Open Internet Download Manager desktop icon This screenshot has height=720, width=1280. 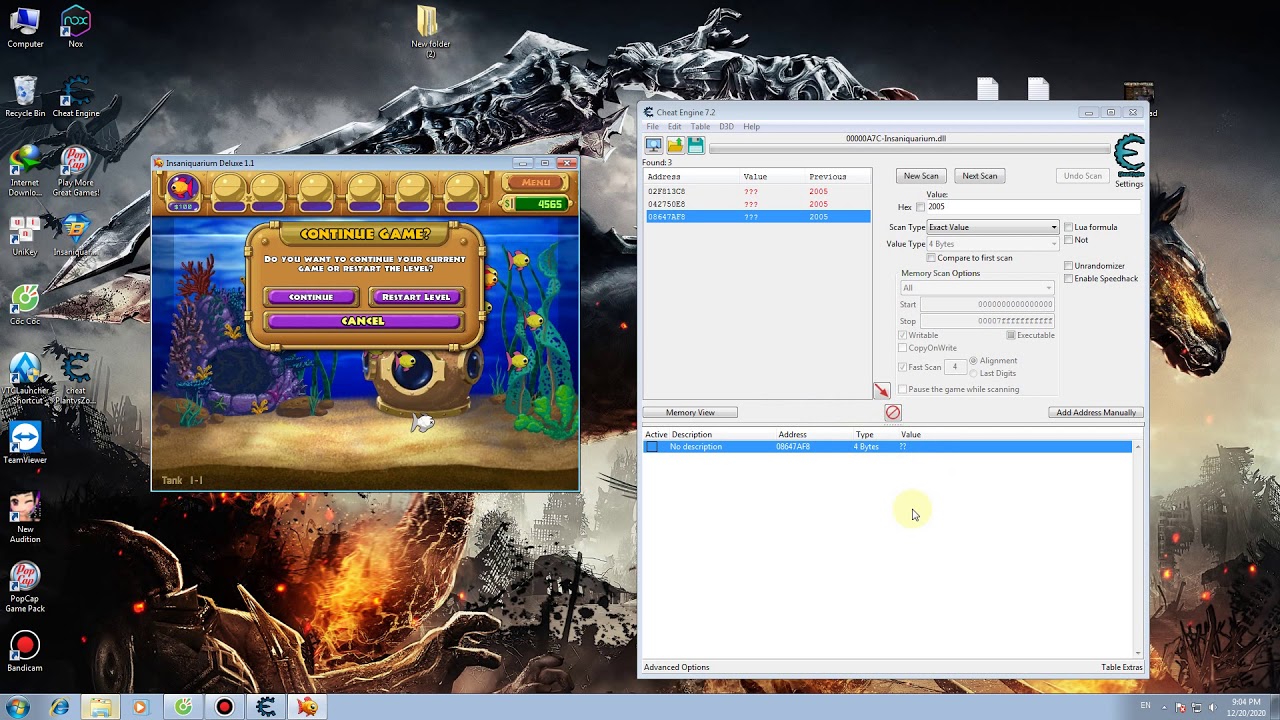25,170
